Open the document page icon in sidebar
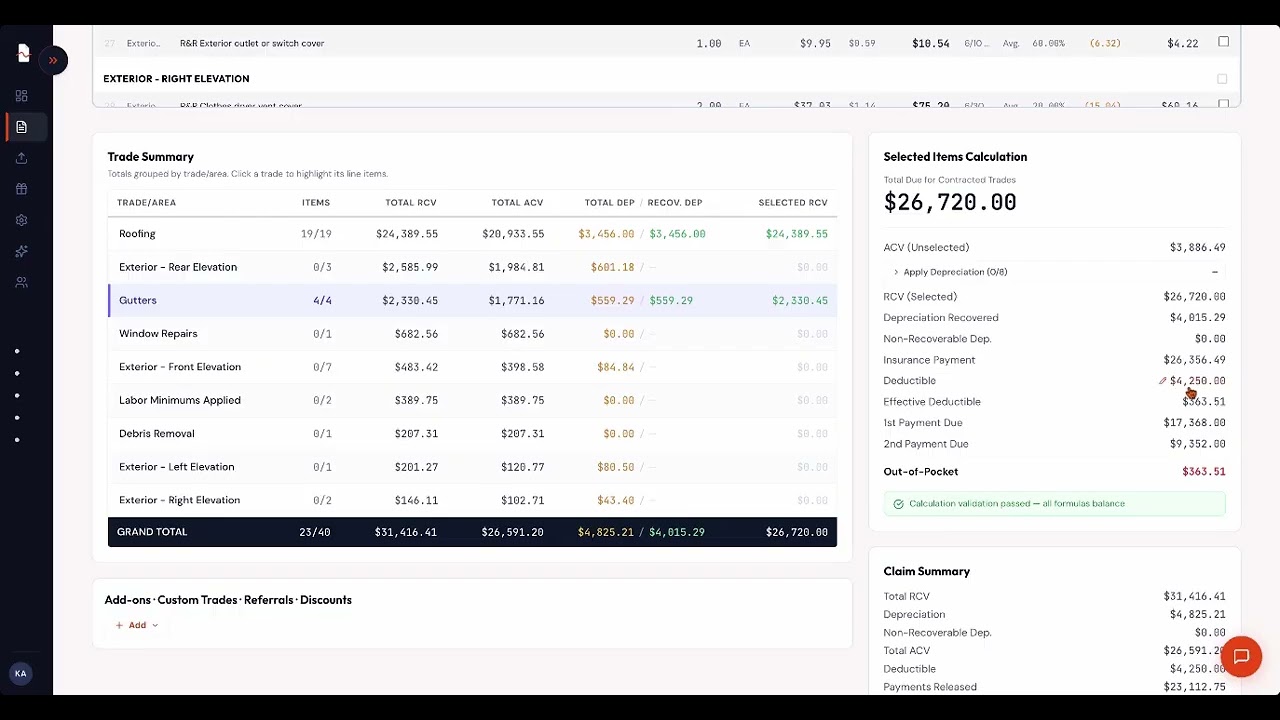 [21, 127]
